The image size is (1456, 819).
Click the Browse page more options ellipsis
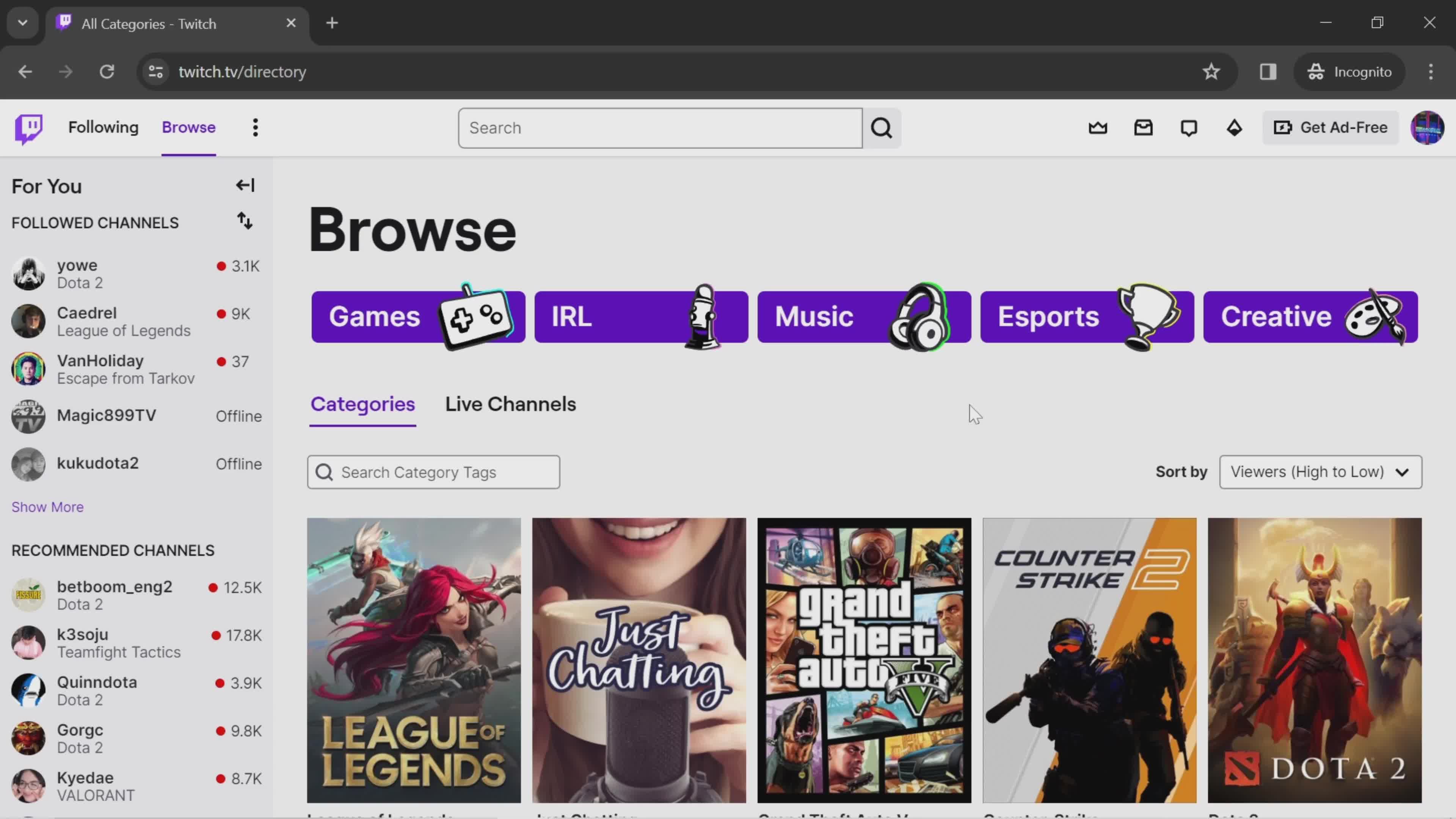click(x=255, y=127)
